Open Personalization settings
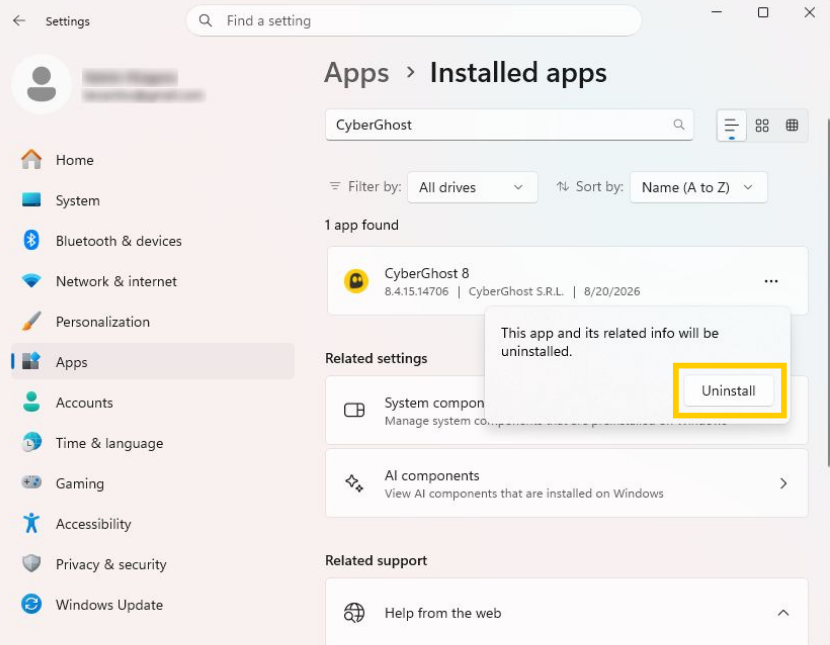Screen dimensions: 830x645 coord(152,322)
